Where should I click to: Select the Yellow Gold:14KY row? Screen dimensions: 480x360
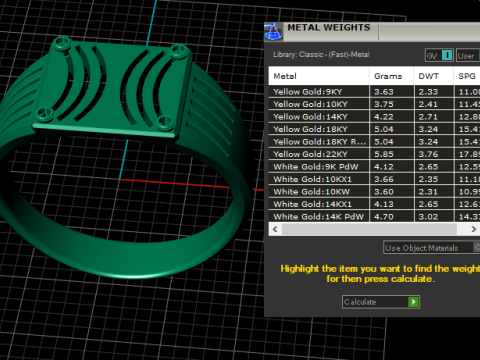(x=374, y=117)
